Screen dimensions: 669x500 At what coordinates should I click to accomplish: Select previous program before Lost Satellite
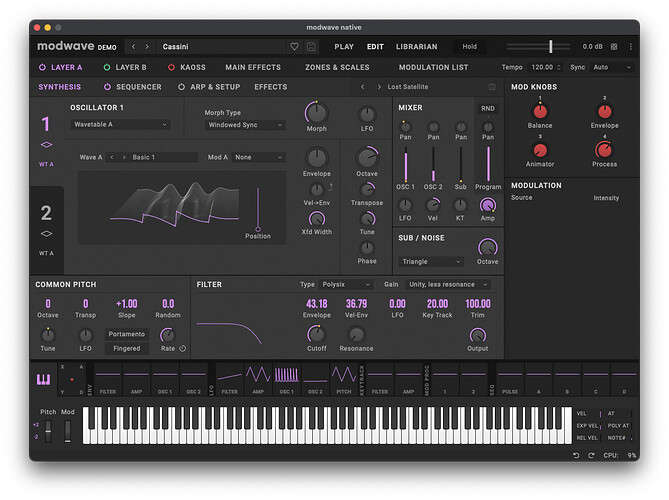coord(363,87)
